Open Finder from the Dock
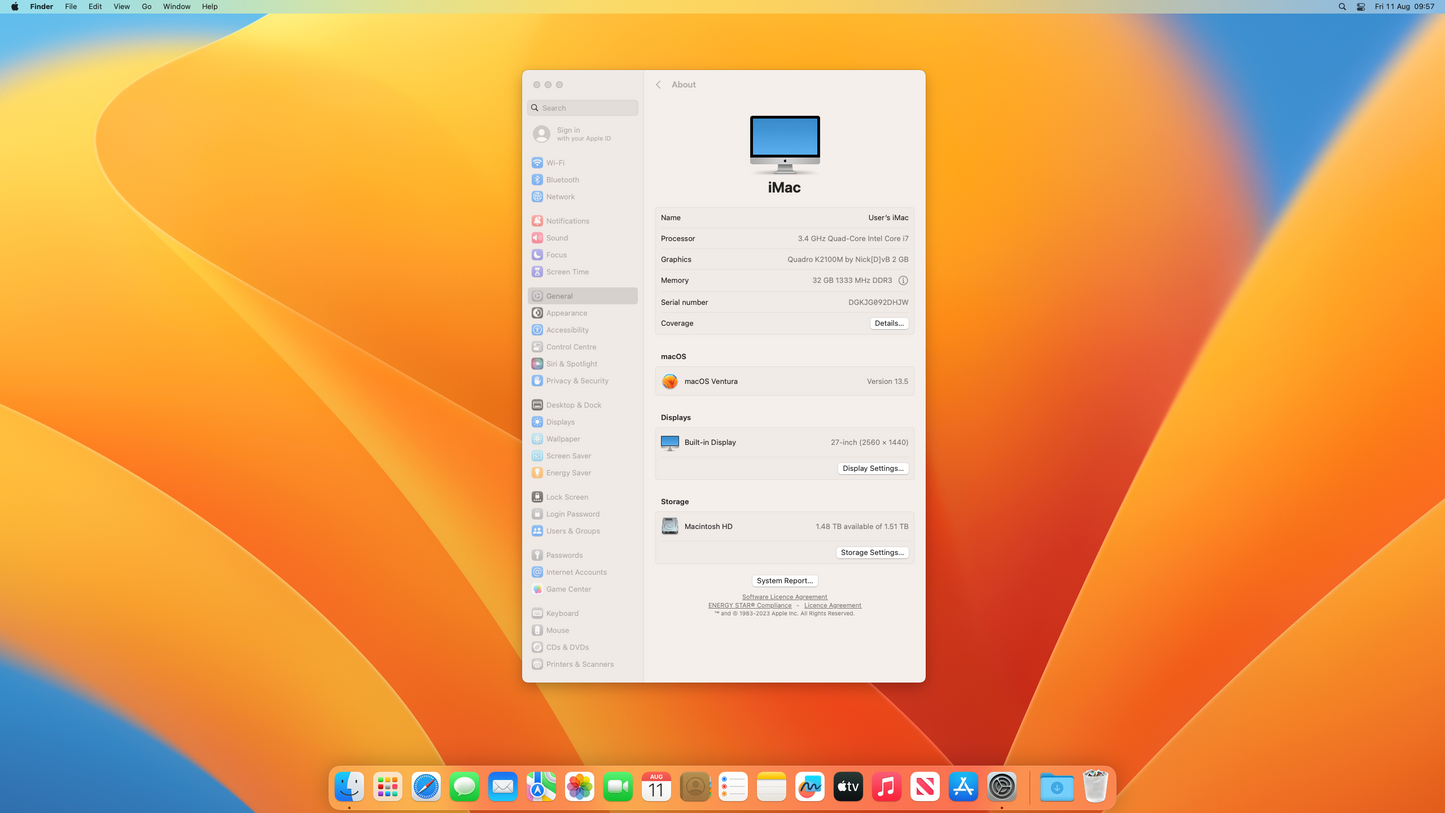 (x=349, y=787)
